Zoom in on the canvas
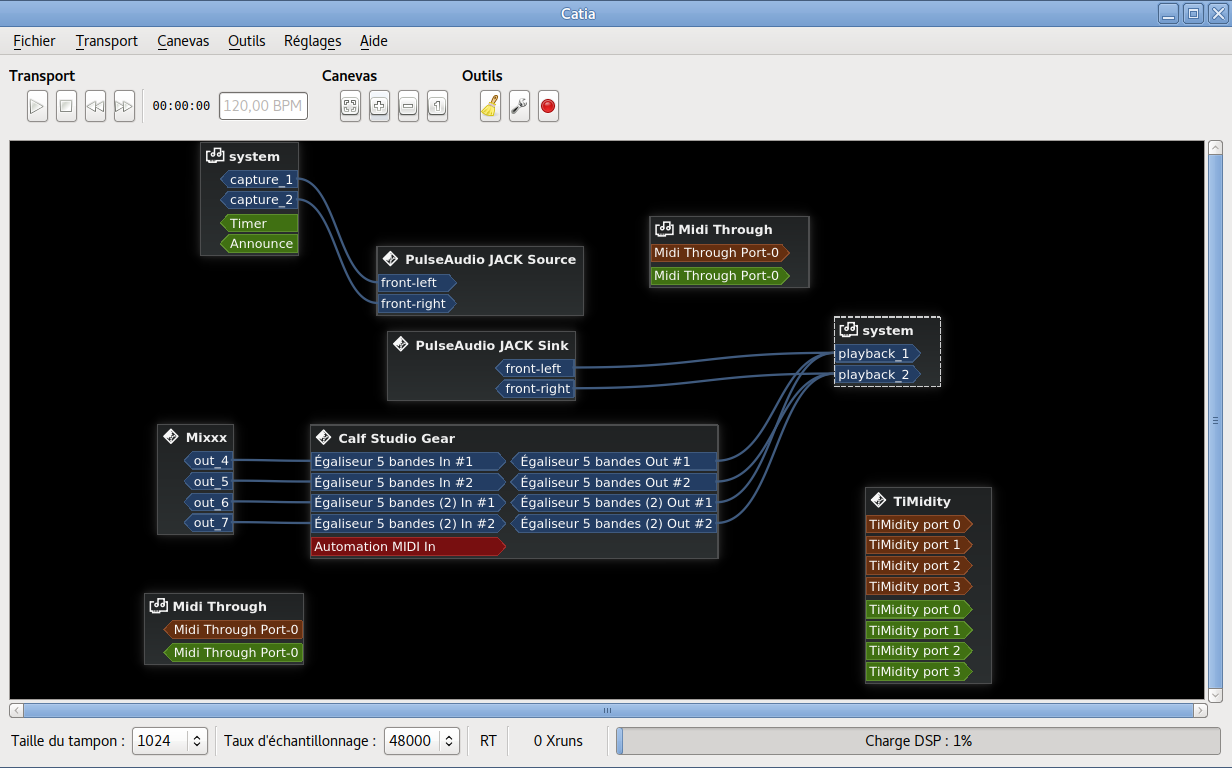The image size is (1232, 768). pyautogui.click(x=379, y=106)
